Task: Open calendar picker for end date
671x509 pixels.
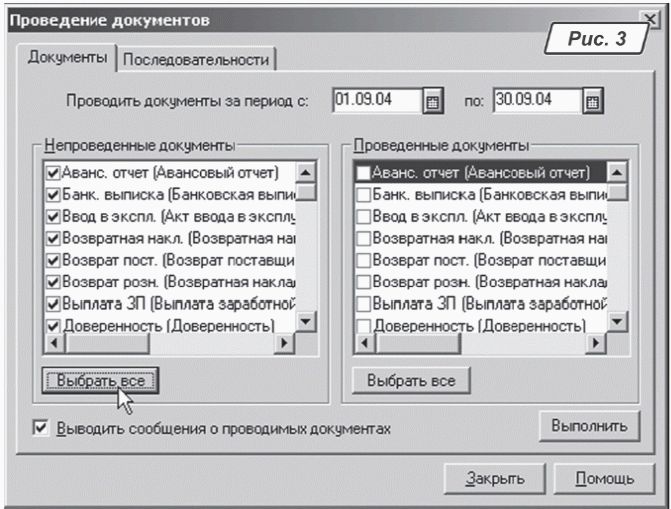Action: [591, 101]
